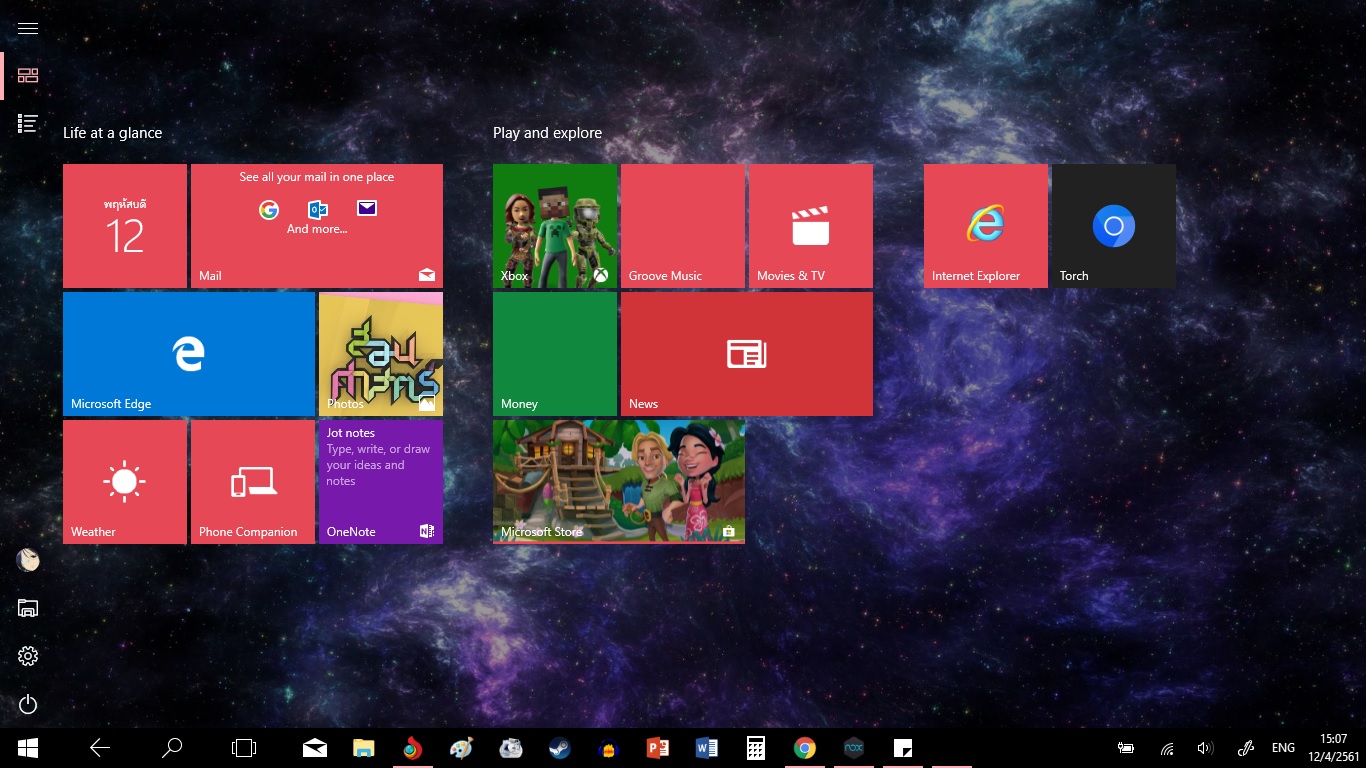The width and height of the screenshot is (1366, 768).
Task: Open the user account menu
Action: pos(28,560)
